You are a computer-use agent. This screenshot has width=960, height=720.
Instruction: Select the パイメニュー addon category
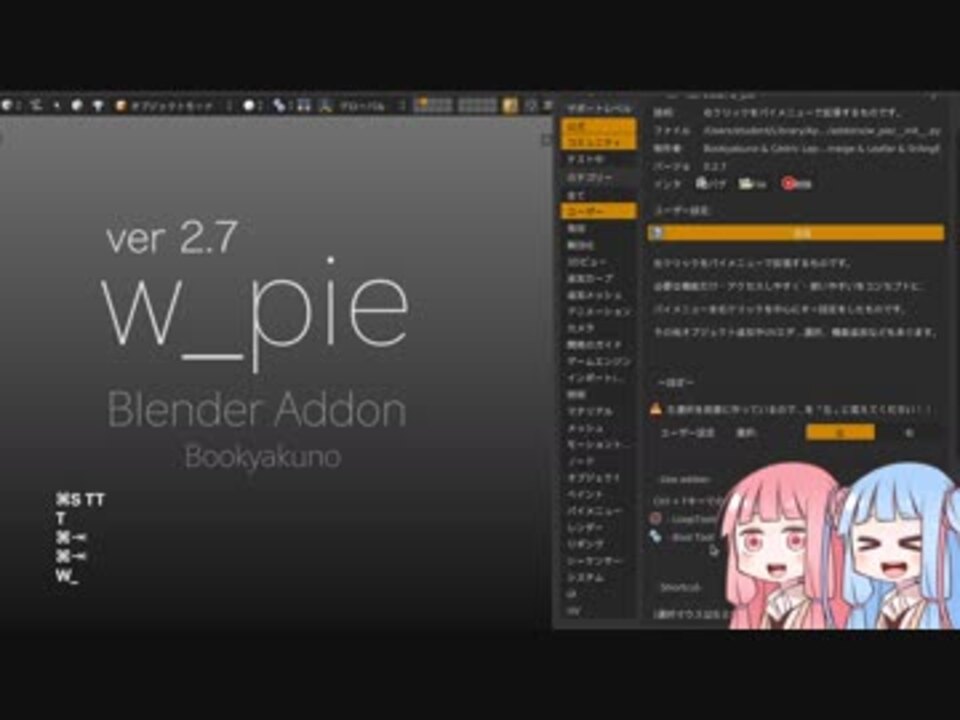[x=598, y=511]
